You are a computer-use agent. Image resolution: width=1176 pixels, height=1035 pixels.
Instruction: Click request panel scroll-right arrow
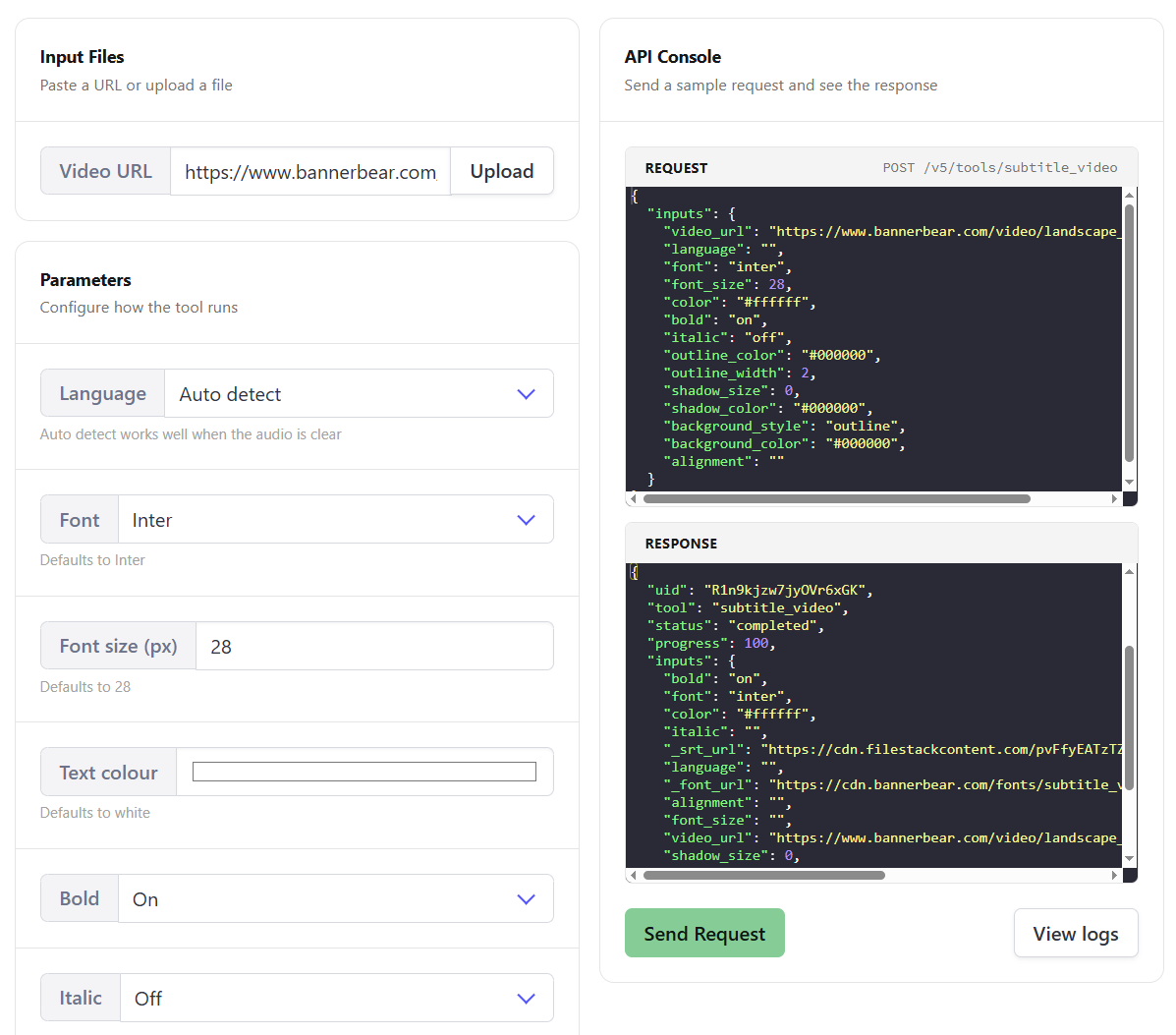[x=1114, y=498]
